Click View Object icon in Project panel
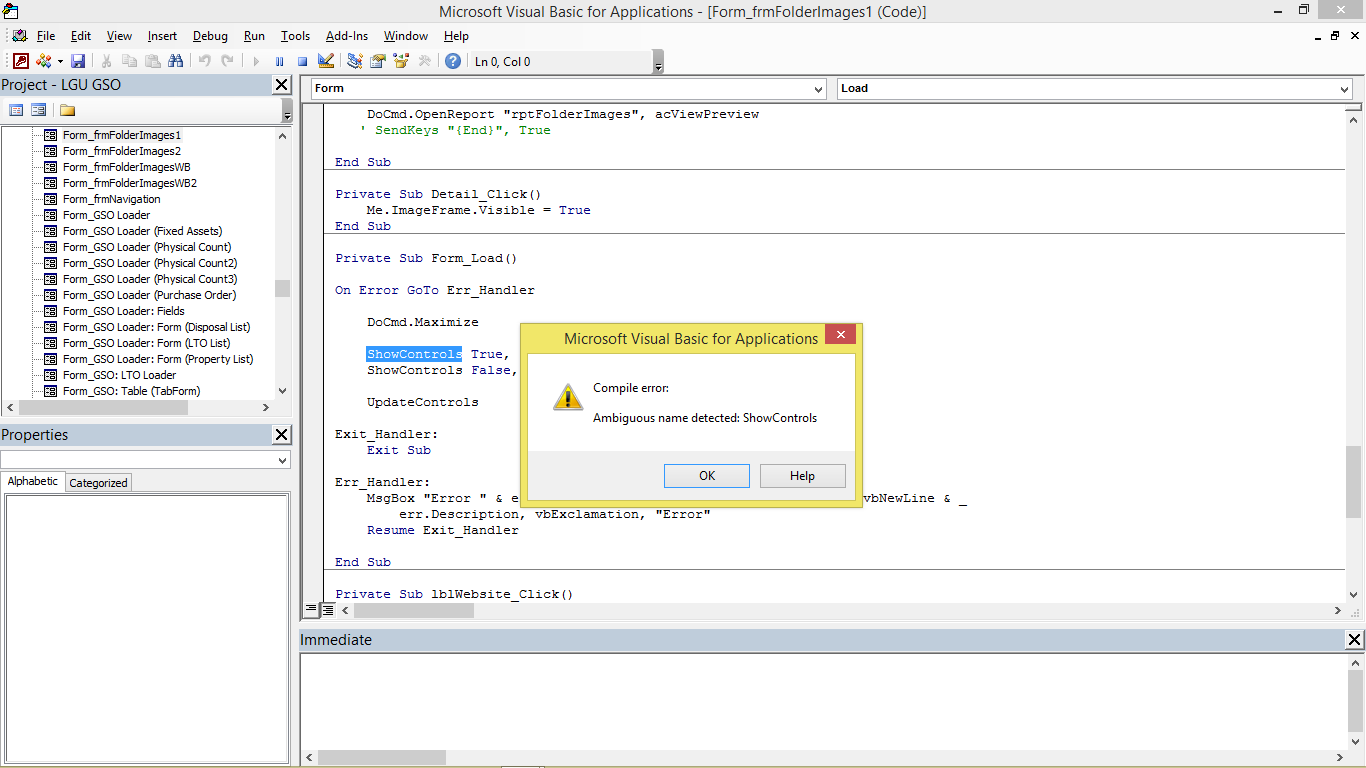This screenshot has height=768, width=1366. [x=38, y=110]
